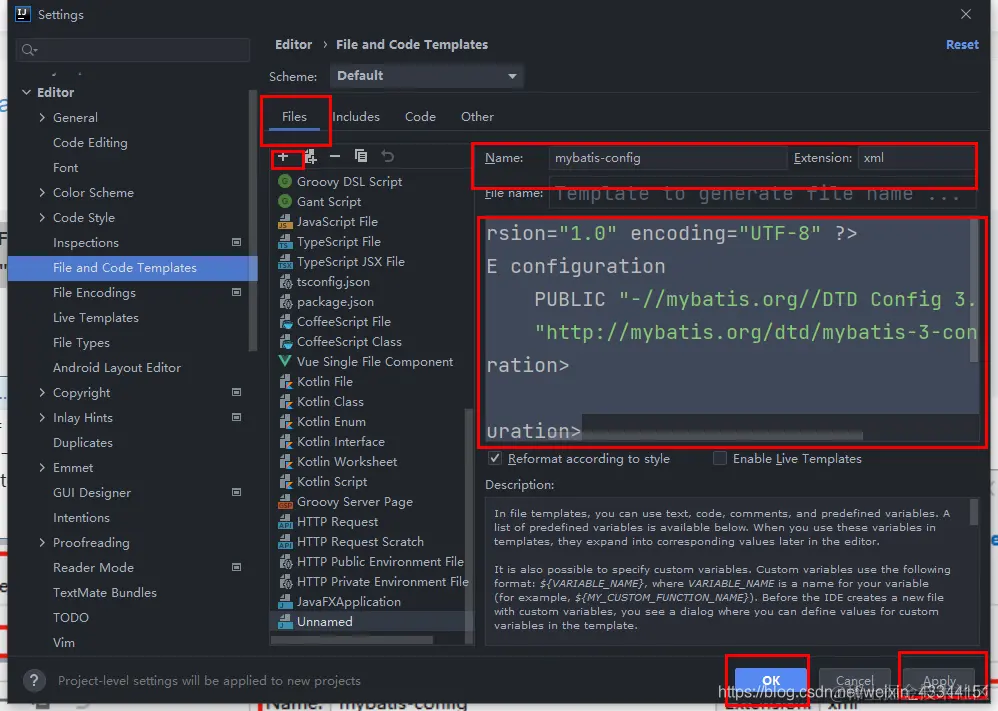
Task: Click the TypeScript File template icon
Action: (285, 241)
